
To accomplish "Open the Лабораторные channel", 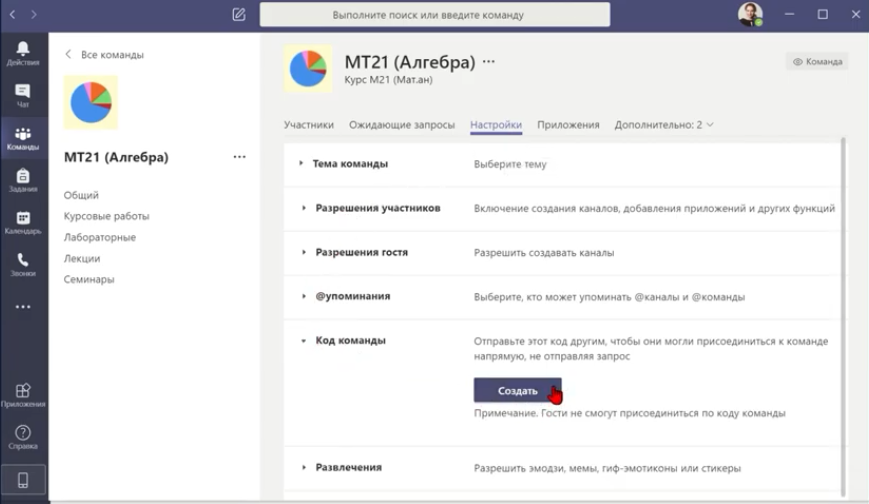I will coord(100,237).
